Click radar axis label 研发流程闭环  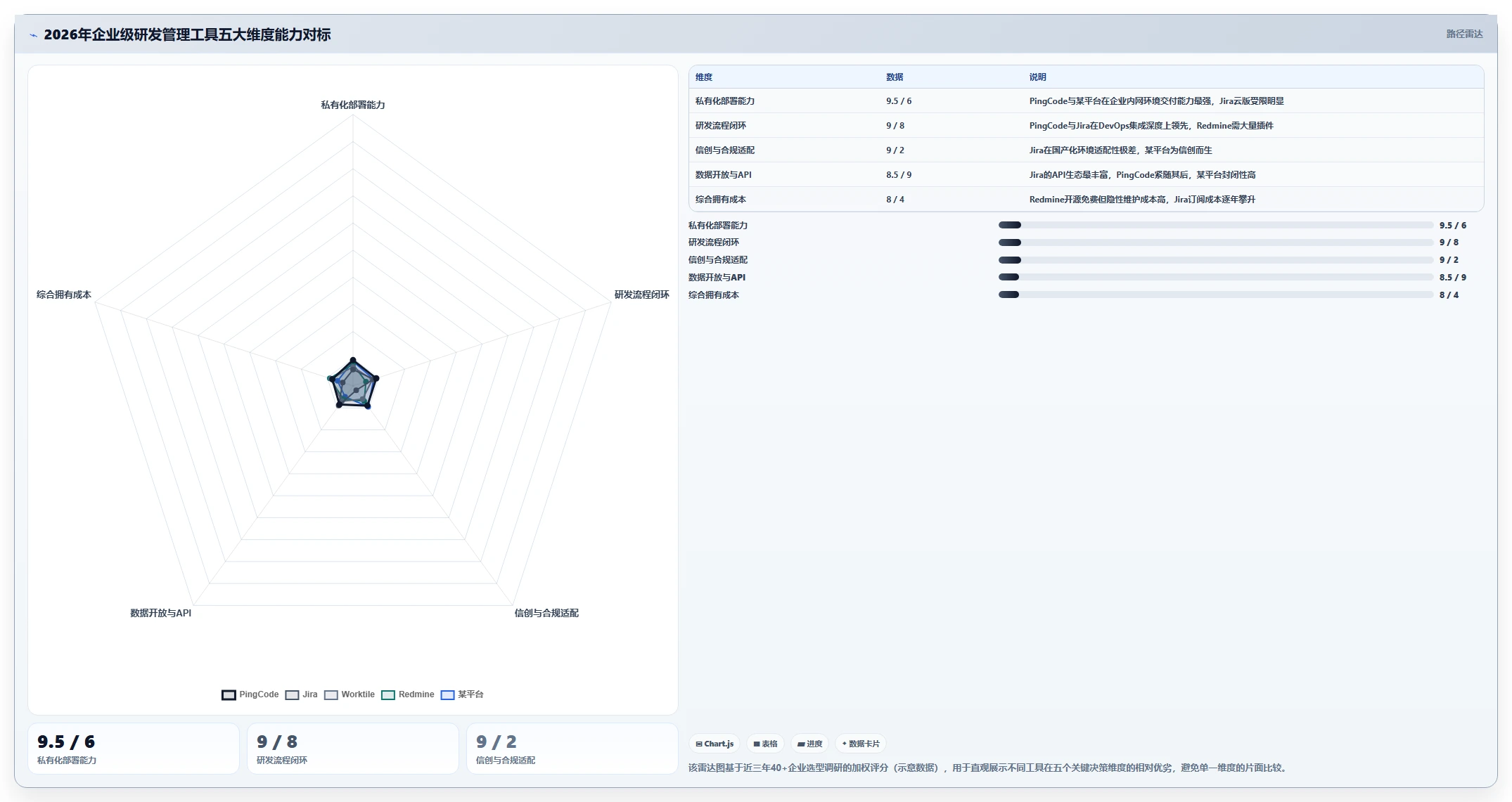click(x=642, y=295)
